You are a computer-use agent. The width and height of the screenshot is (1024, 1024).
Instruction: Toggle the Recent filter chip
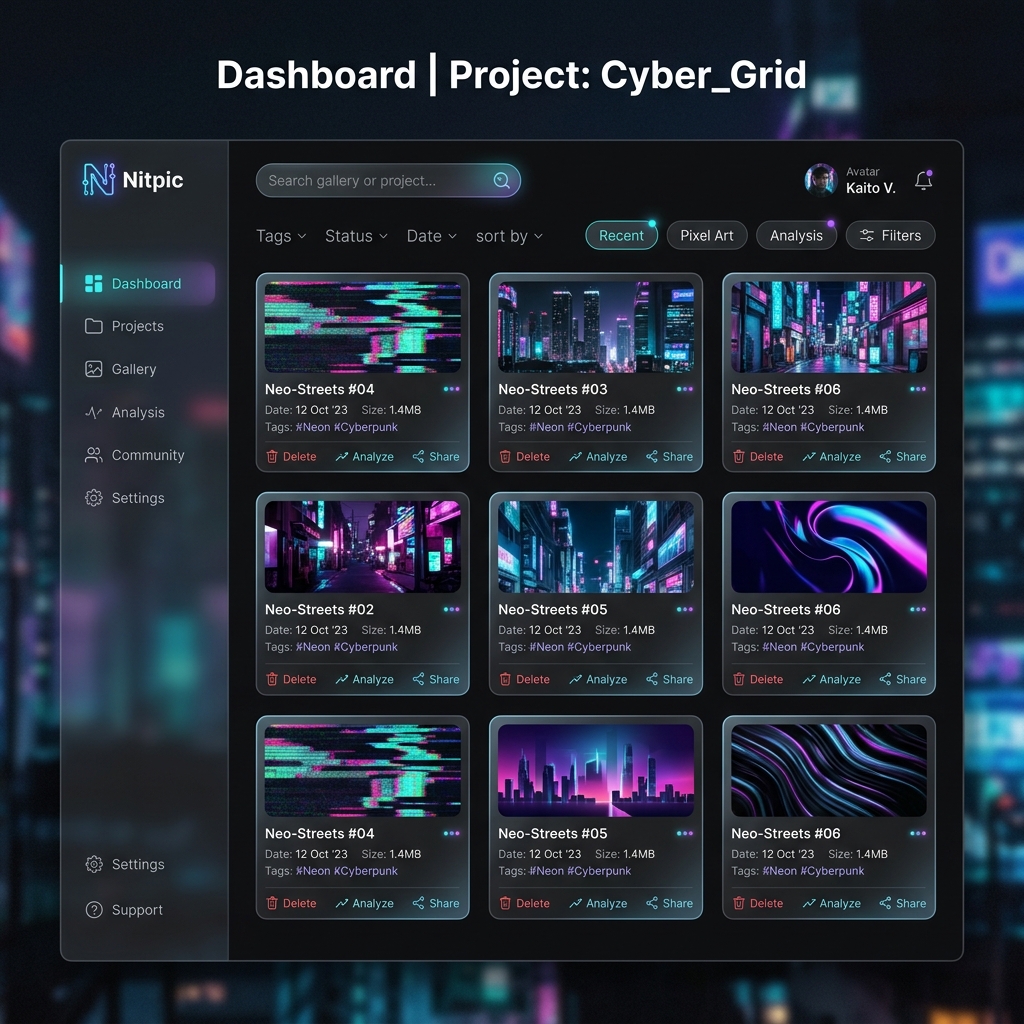pos(621,236)
